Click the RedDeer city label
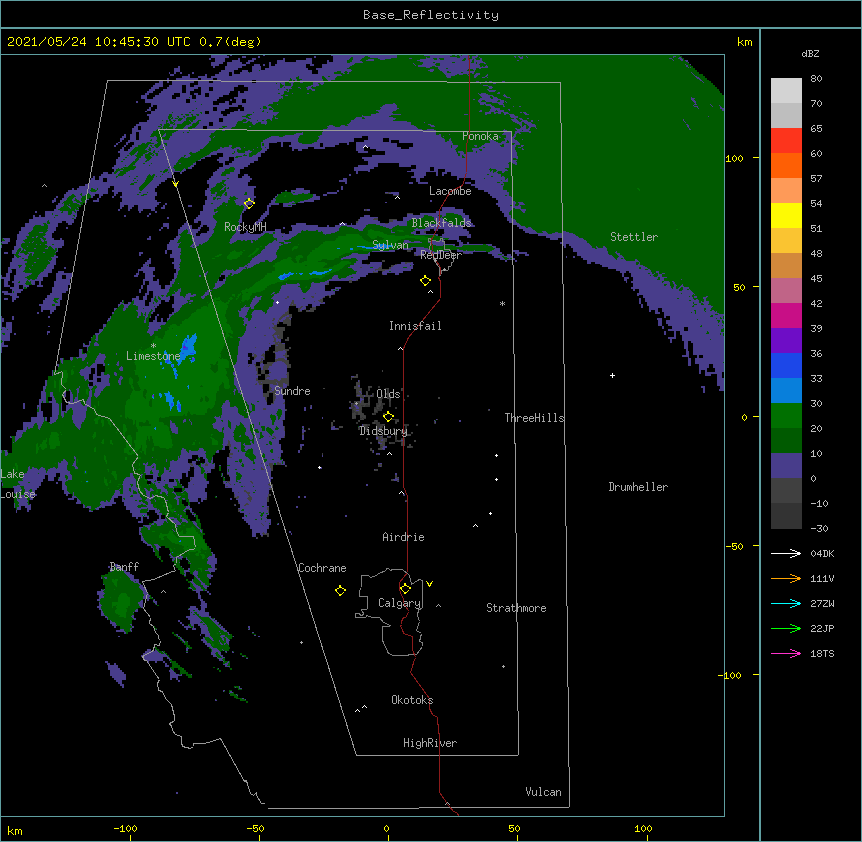 click(x=441, y=255)
